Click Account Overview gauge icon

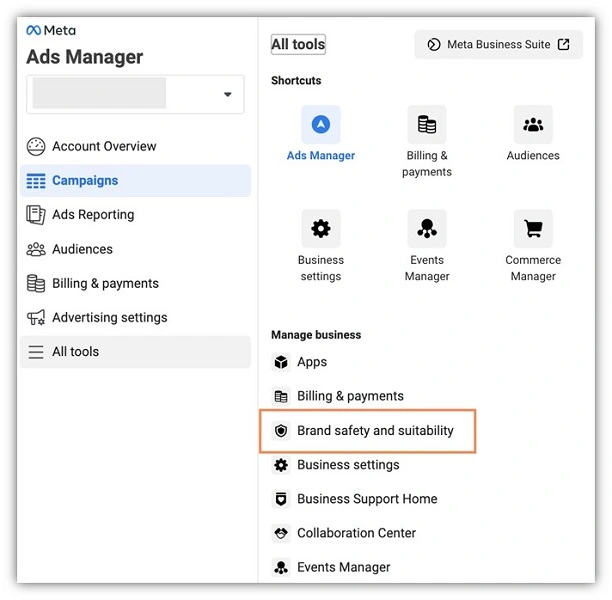36,147
